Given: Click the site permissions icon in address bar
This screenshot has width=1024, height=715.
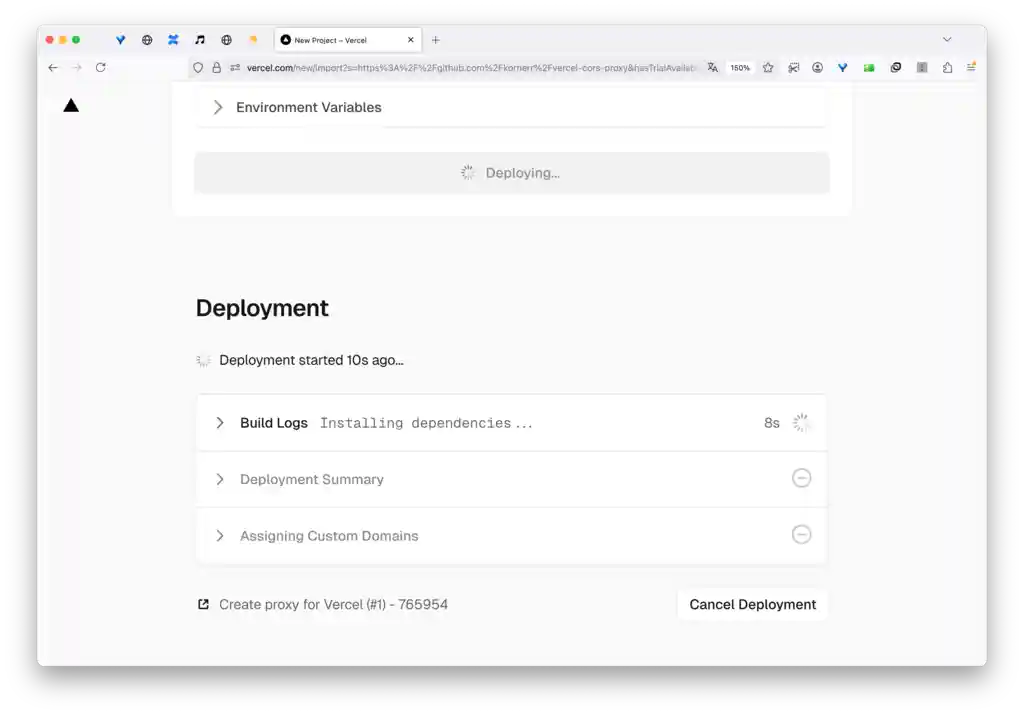Looking at the screenshot, I should [x=235, y=67].
